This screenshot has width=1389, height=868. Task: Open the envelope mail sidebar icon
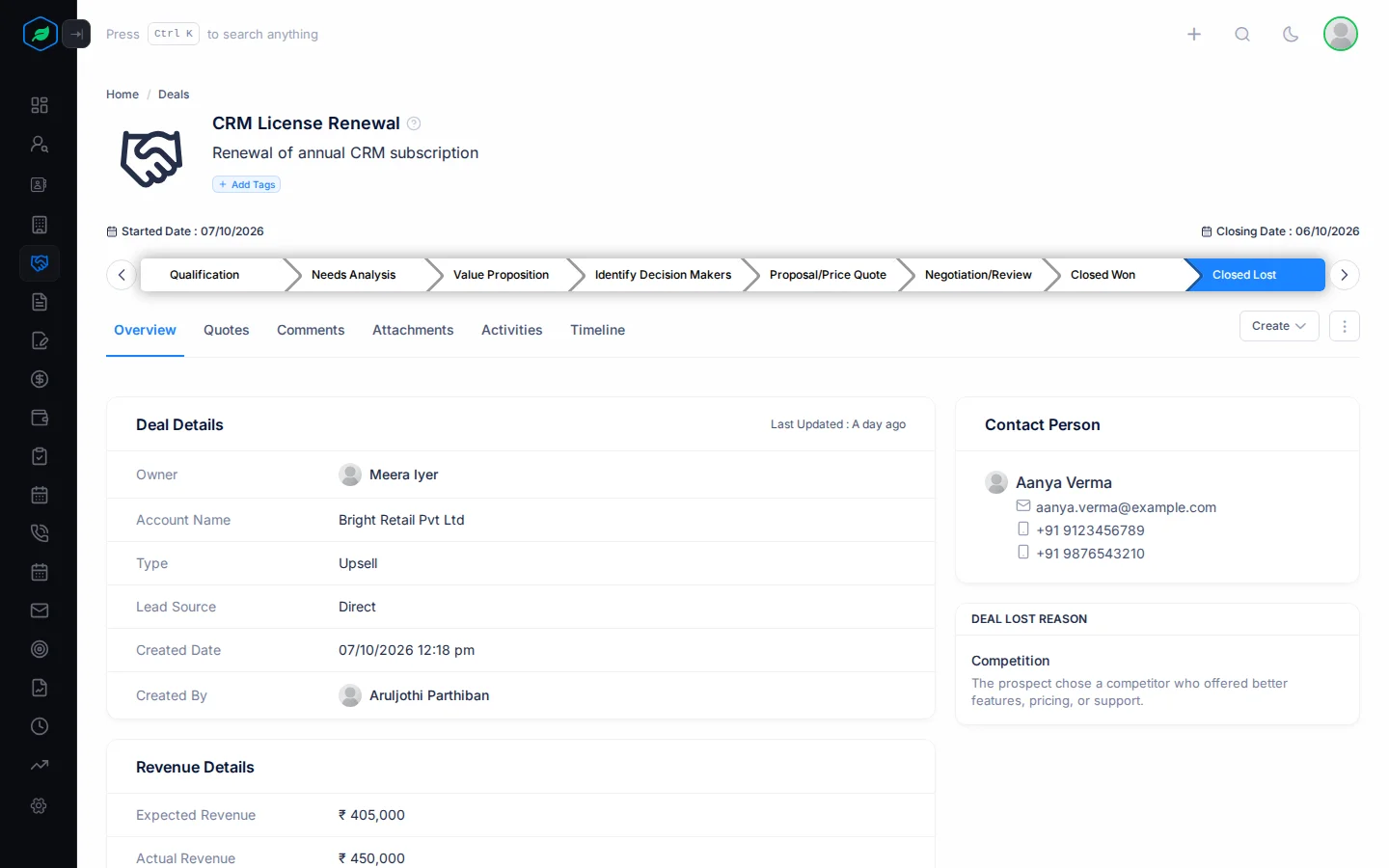coord(40,610)
